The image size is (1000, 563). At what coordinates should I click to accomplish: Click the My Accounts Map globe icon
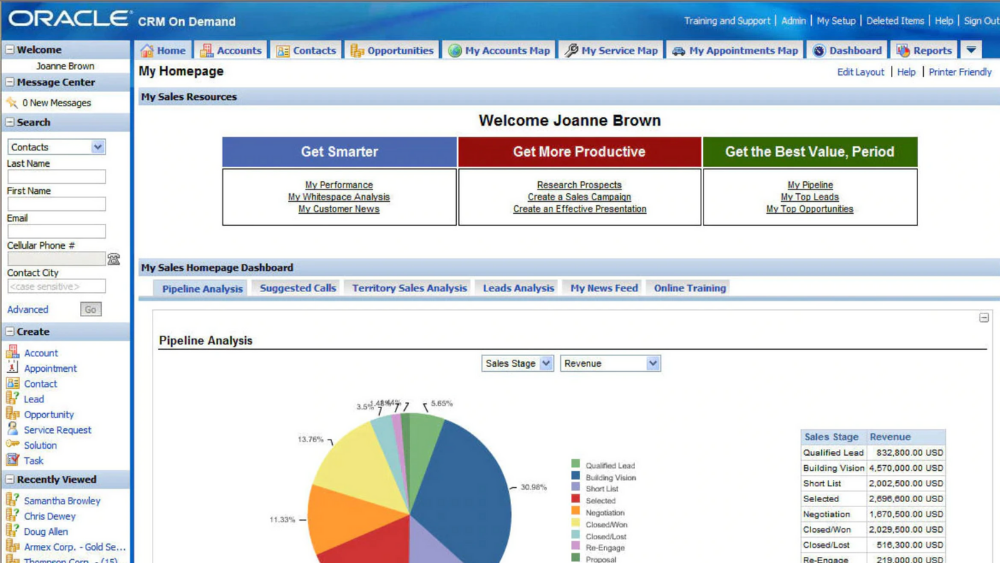point(454,50)
